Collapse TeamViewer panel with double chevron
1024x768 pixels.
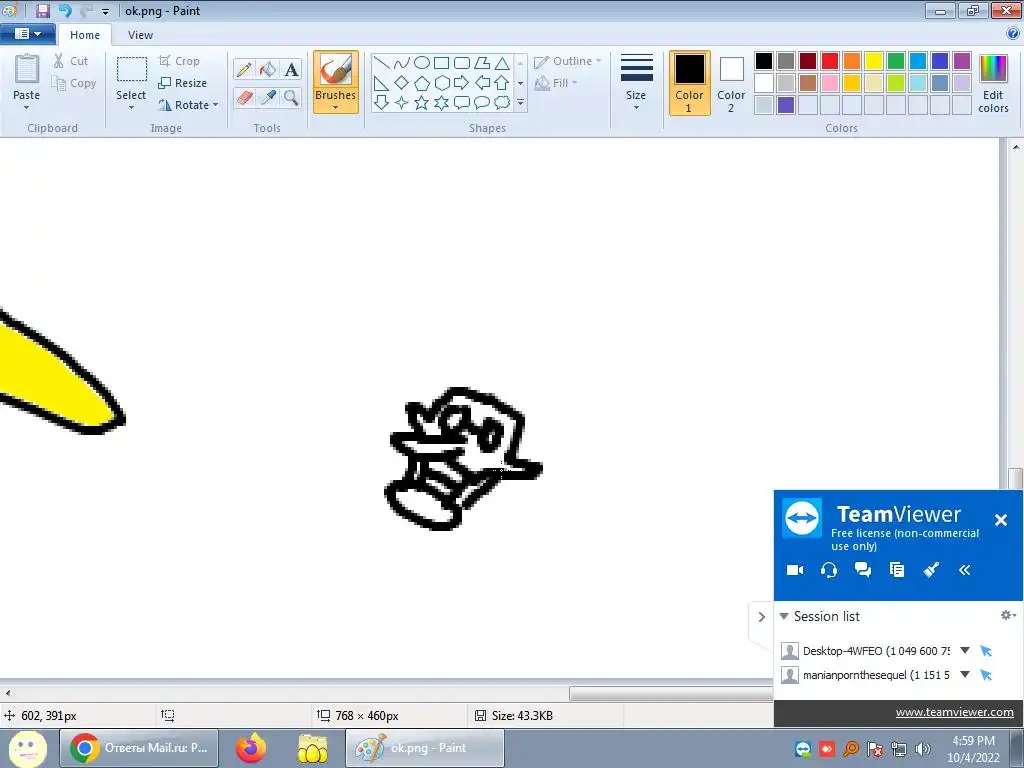pos(965,570)
